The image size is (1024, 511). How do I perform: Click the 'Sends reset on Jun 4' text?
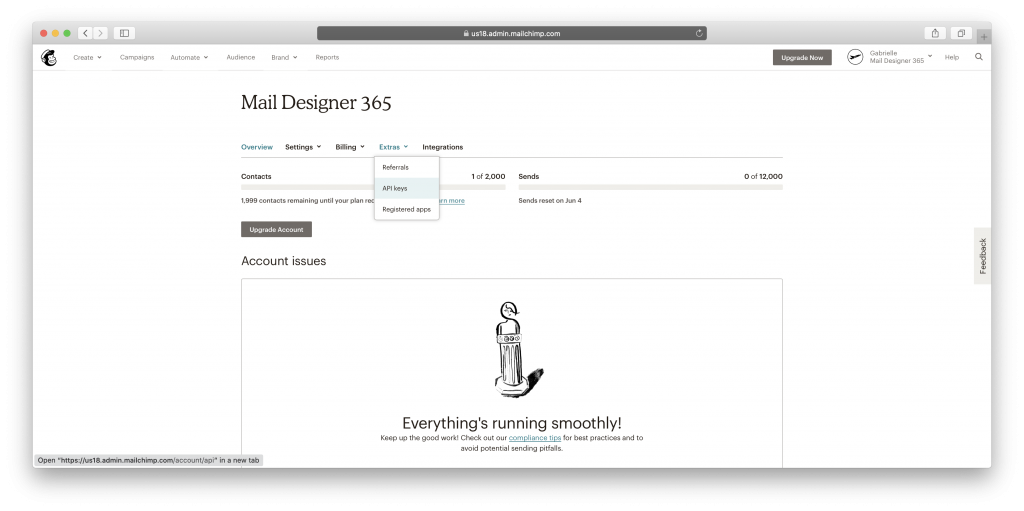[550, 201]
